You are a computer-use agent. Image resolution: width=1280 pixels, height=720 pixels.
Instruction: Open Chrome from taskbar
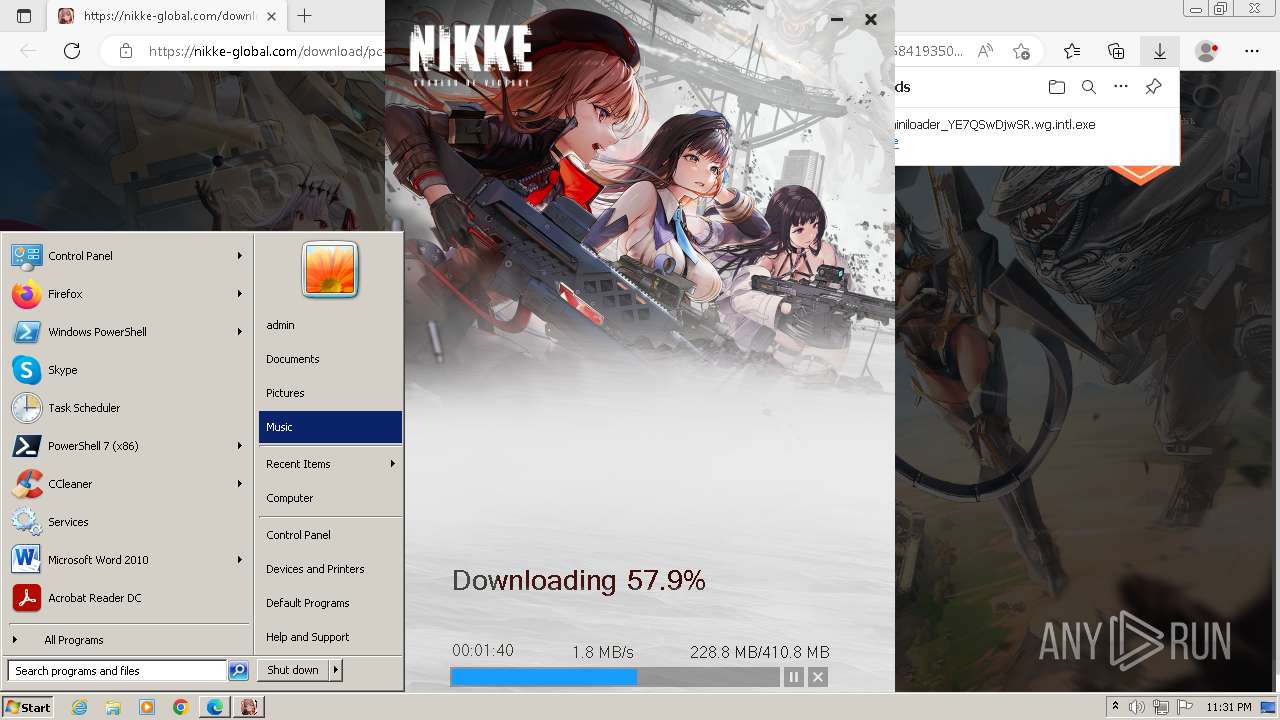tap(181, 707)
